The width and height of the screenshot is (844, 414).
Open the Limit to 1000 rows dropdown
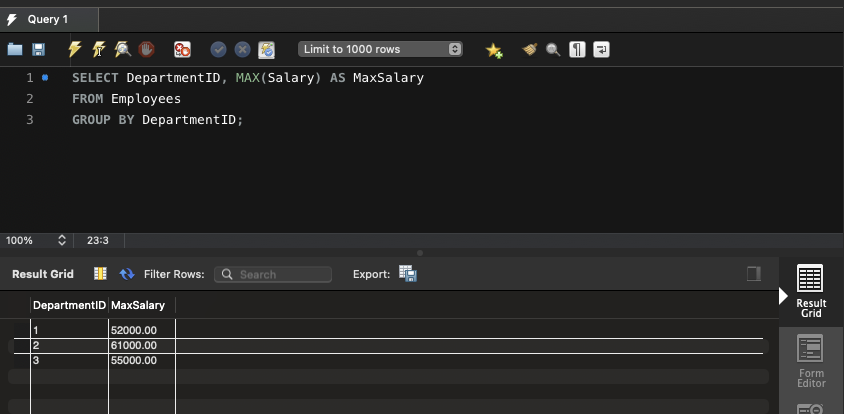coord(381,49)
